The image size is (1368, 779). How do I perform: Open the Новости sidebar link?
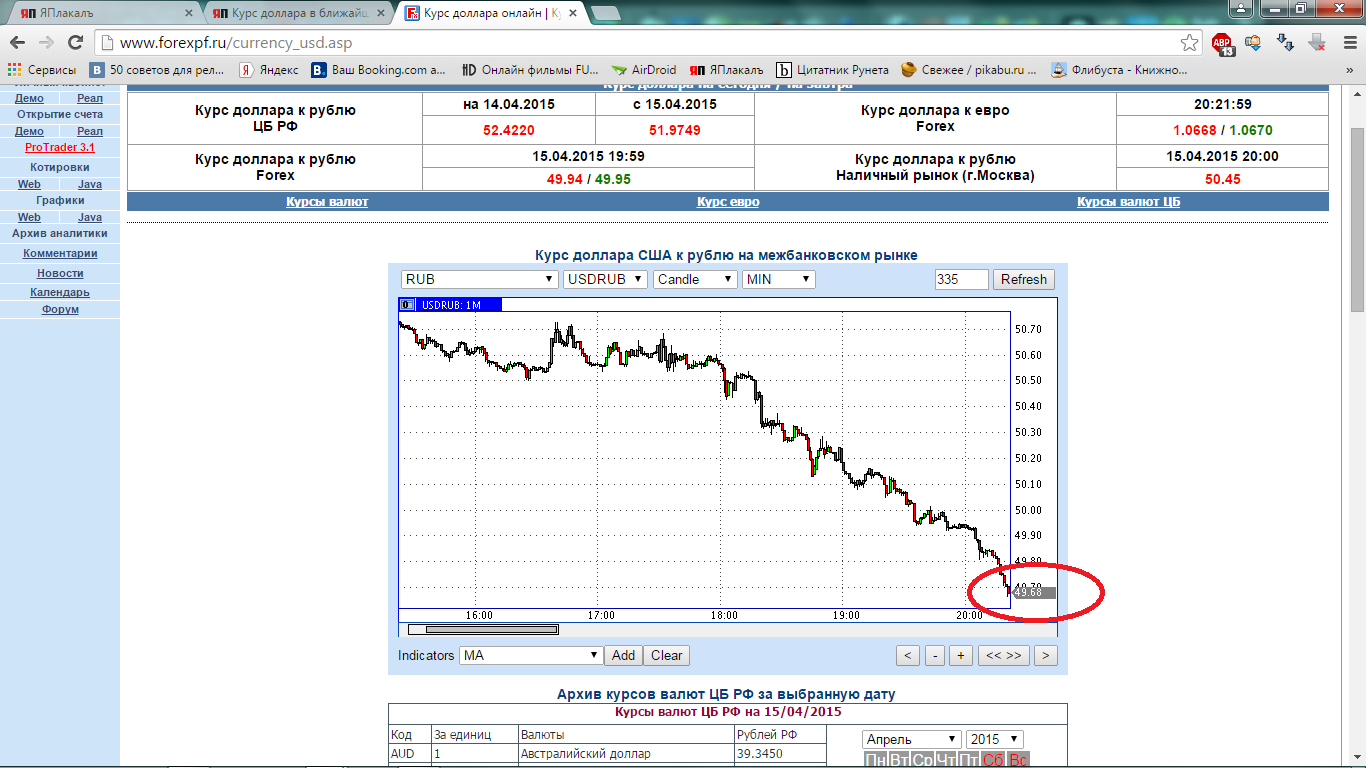(60, 273)
